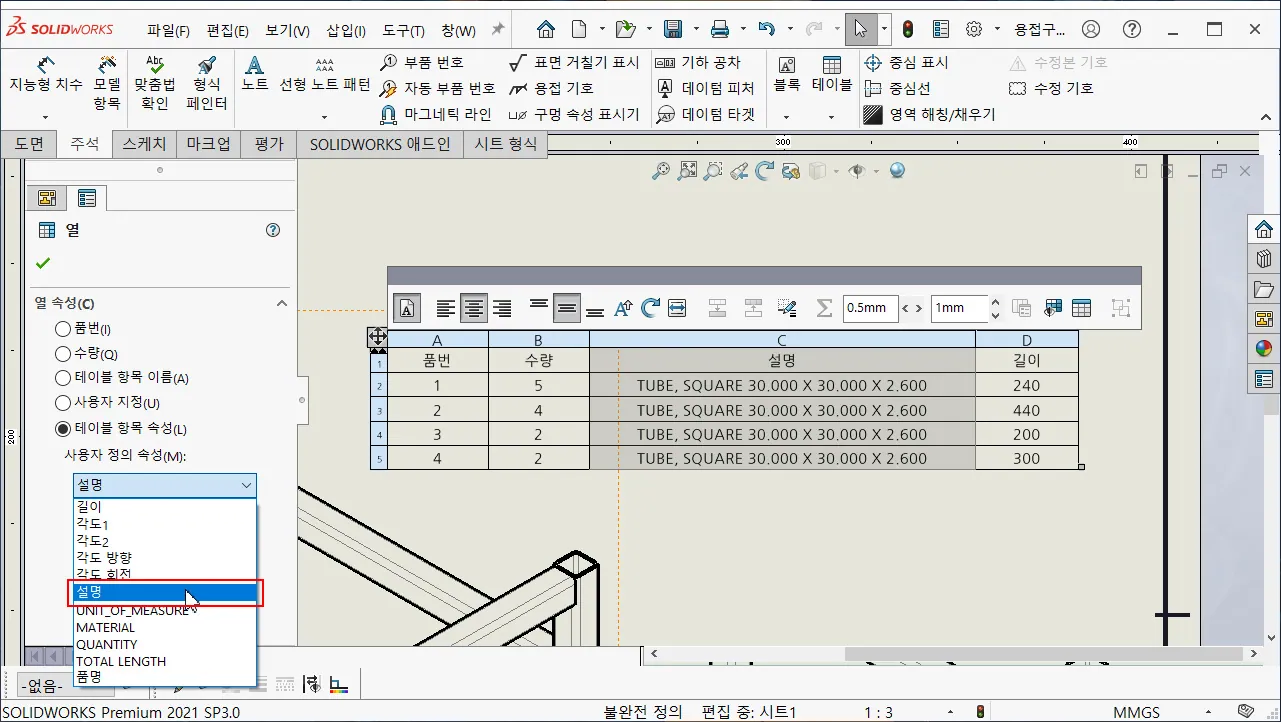Select the 테이블 항목 속성(L) radio button
The height and width of the screenshot is (722, 1281).
click(x=63, y=429)
